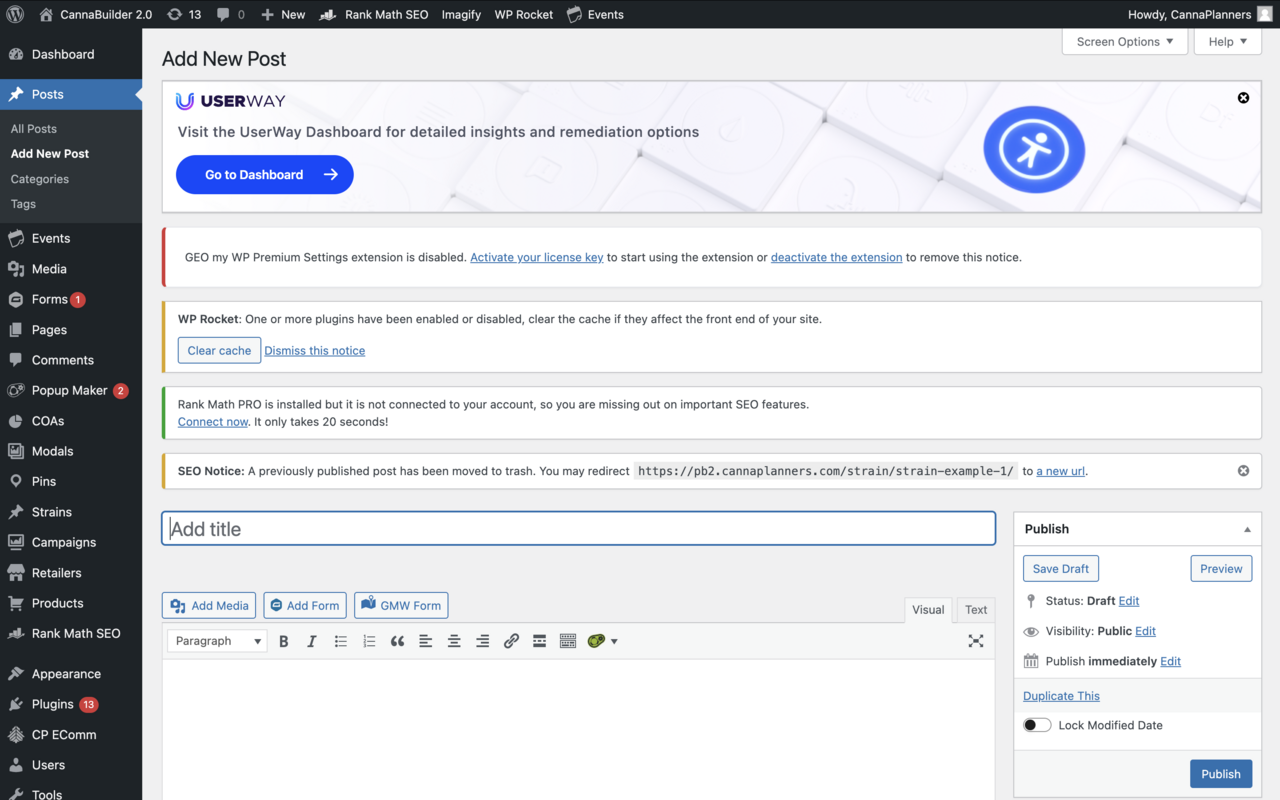
Task: Click Duplicate This link
Action: click(1061, 696)
